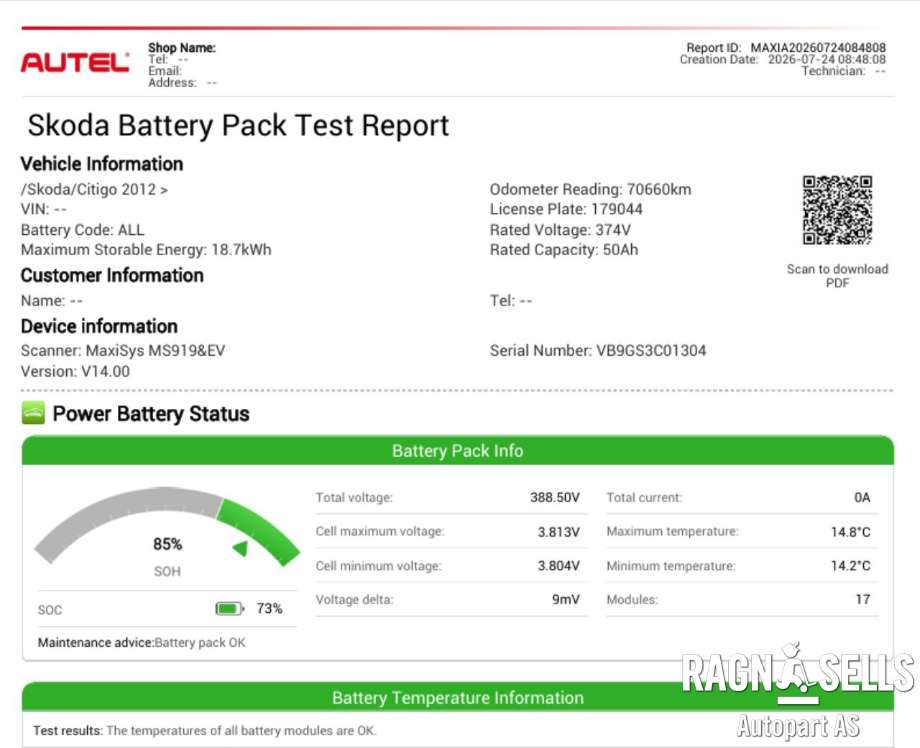Click the Modules count 17
This screenshot has height=748, width=920.
point(862,600)
